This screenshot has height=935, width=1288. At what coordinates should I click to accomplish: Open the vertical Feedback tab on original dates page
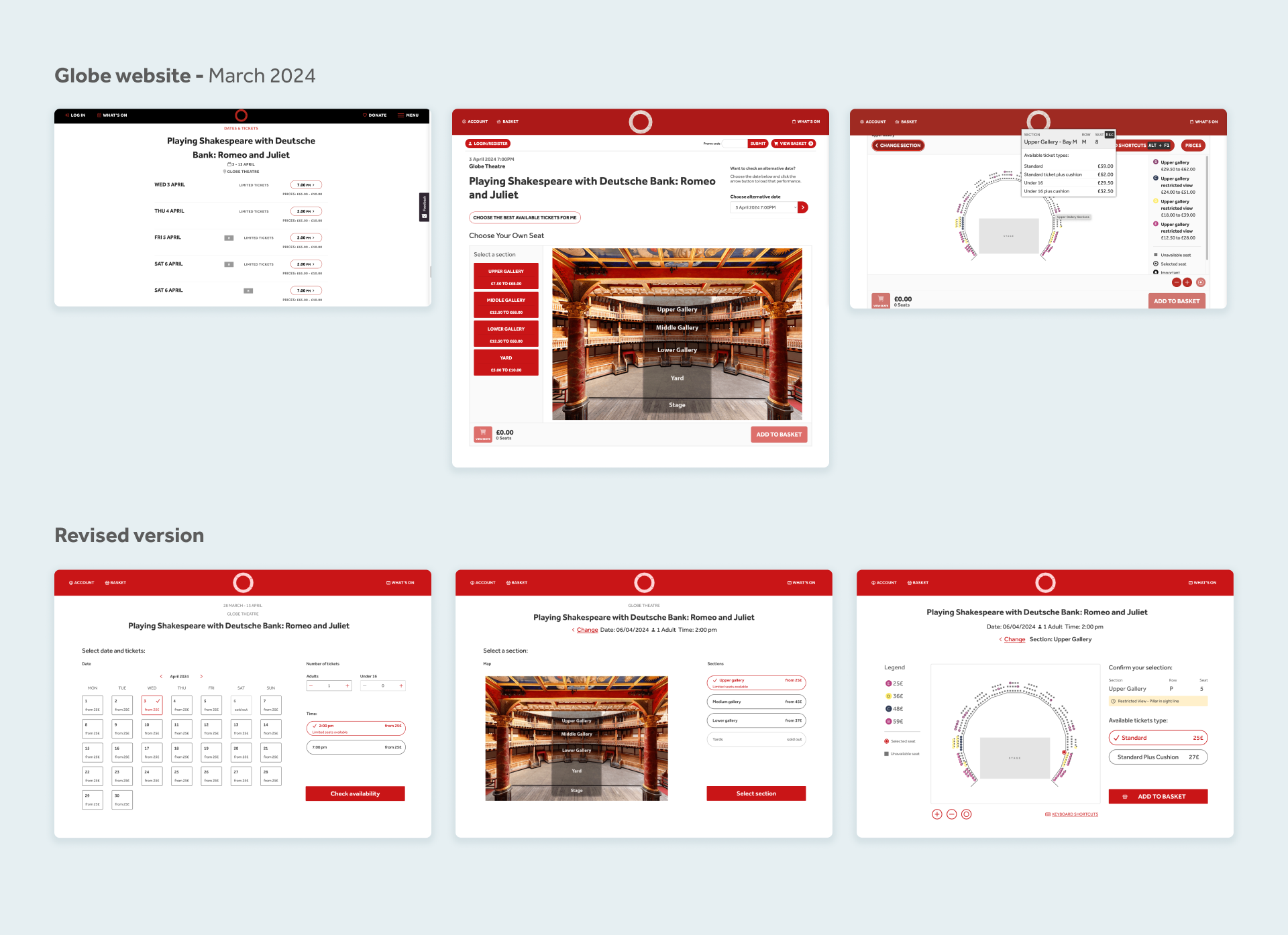pyautogui.click(x=424, y=207)
